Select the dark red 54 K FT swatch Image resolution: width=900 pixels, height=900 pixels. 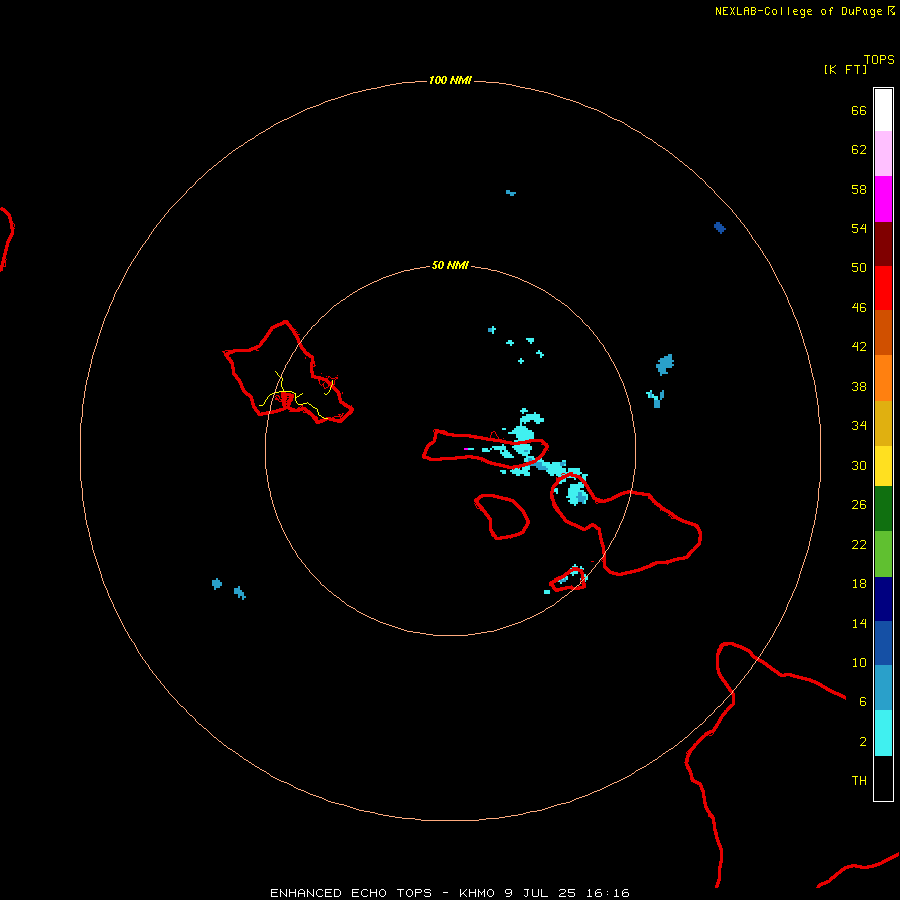[883, 243]
